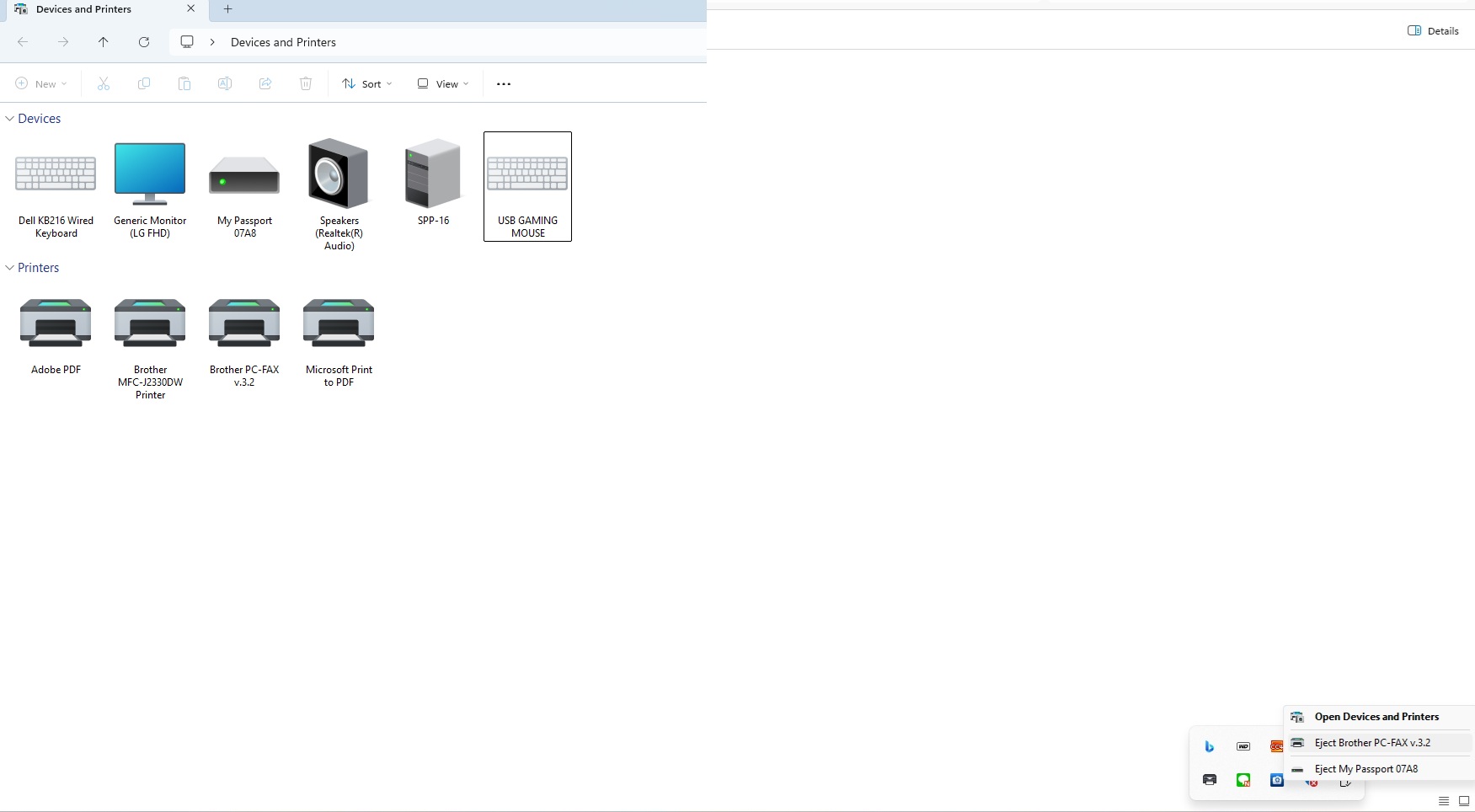Screen dimensions: 1475x812
Task: Click the blue camera tray icon
Action: pyautogui.click(x=1277, y=780)
